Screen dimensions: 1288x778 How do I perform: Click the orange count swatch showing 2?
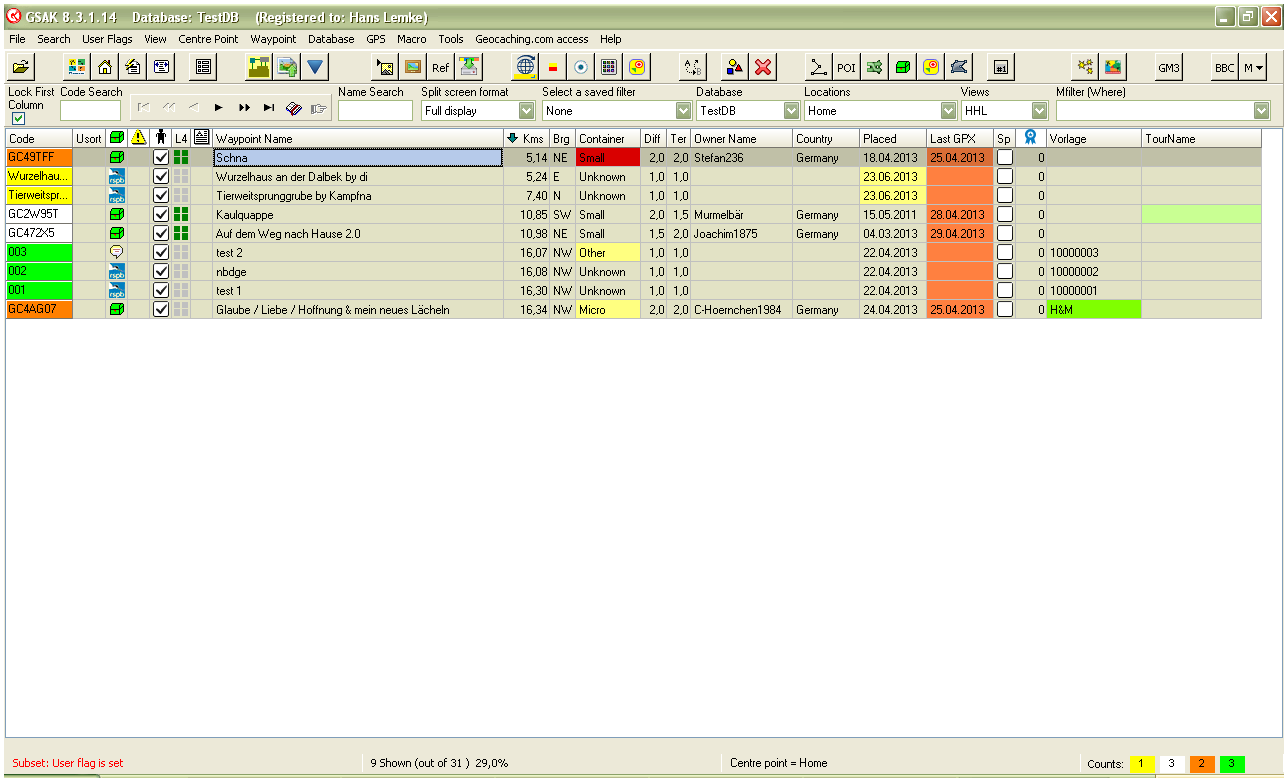pyautogui.click(x=1202, y=764)
